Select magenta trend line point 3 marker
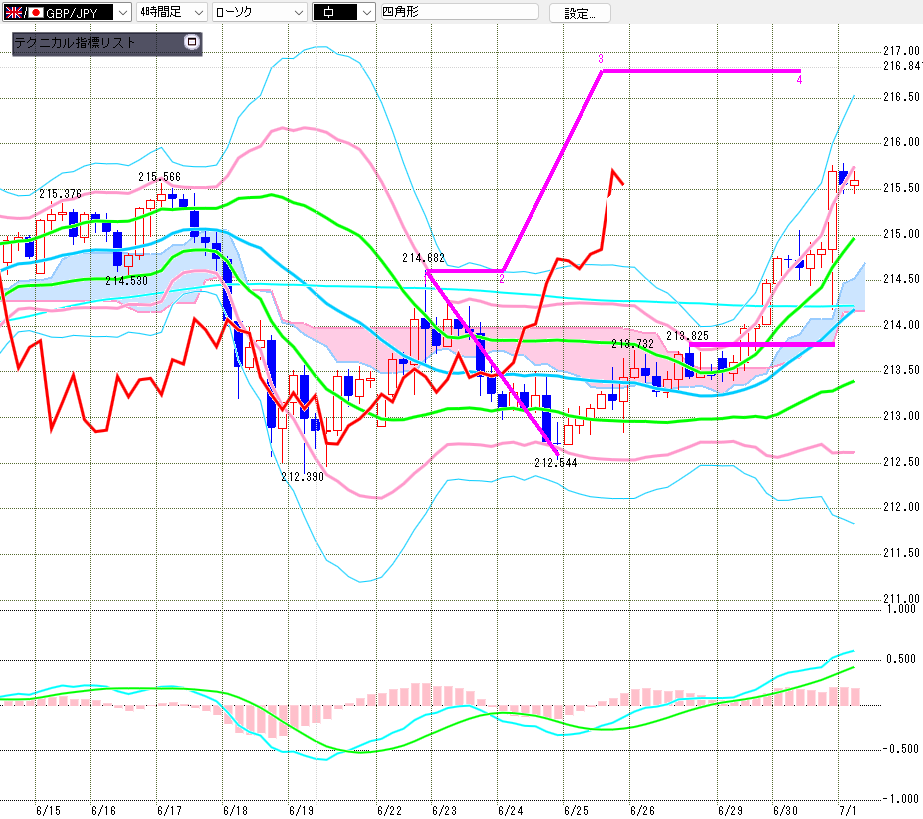The width and height of the screenshot is (923, 819). [x=600, y=59]
